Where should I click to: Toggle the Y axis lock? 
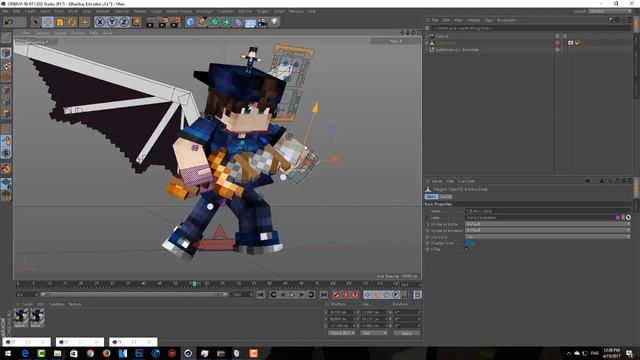point(112,22)
